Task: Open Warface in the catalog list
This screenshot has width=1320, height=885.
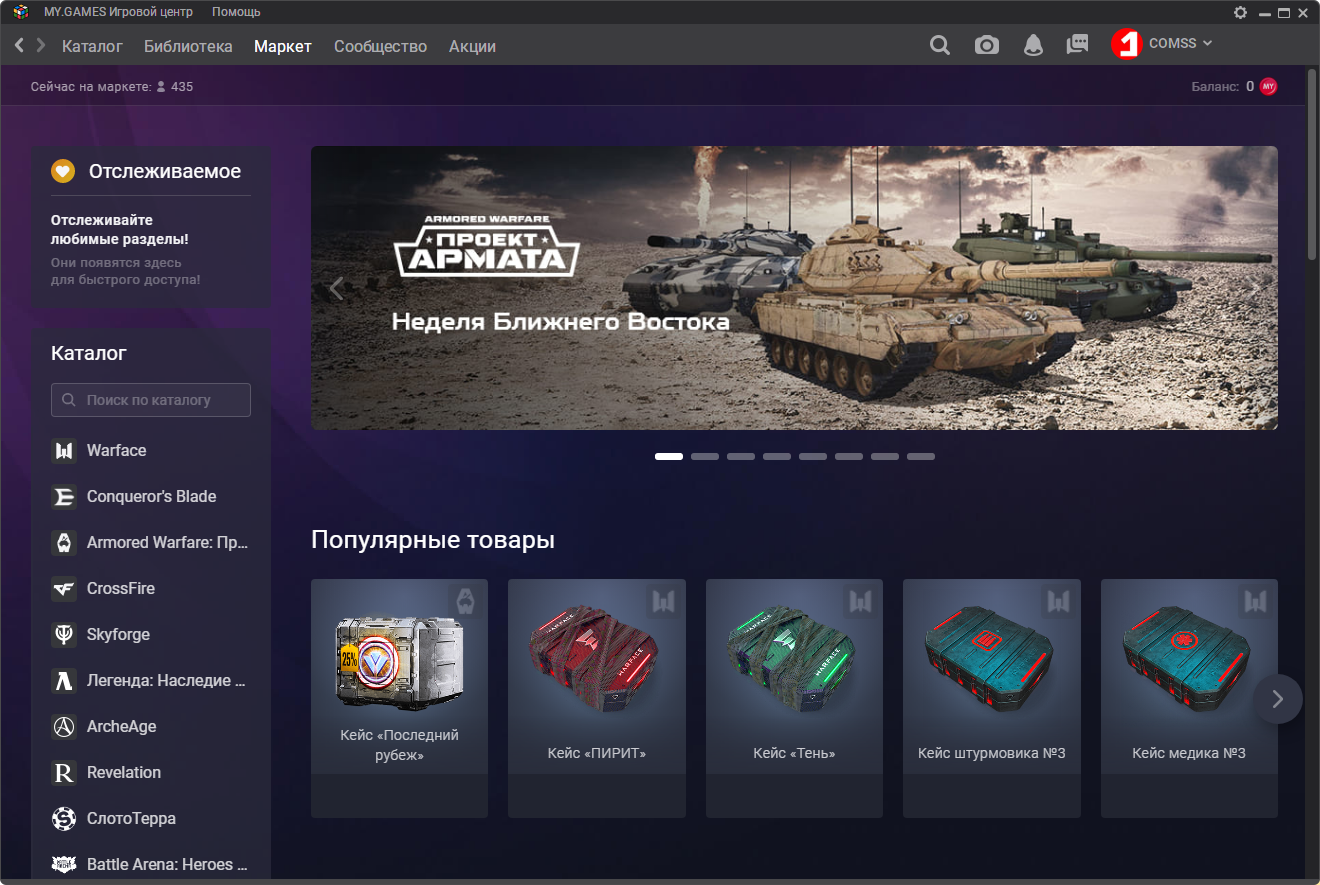Action: coord(151,451)
